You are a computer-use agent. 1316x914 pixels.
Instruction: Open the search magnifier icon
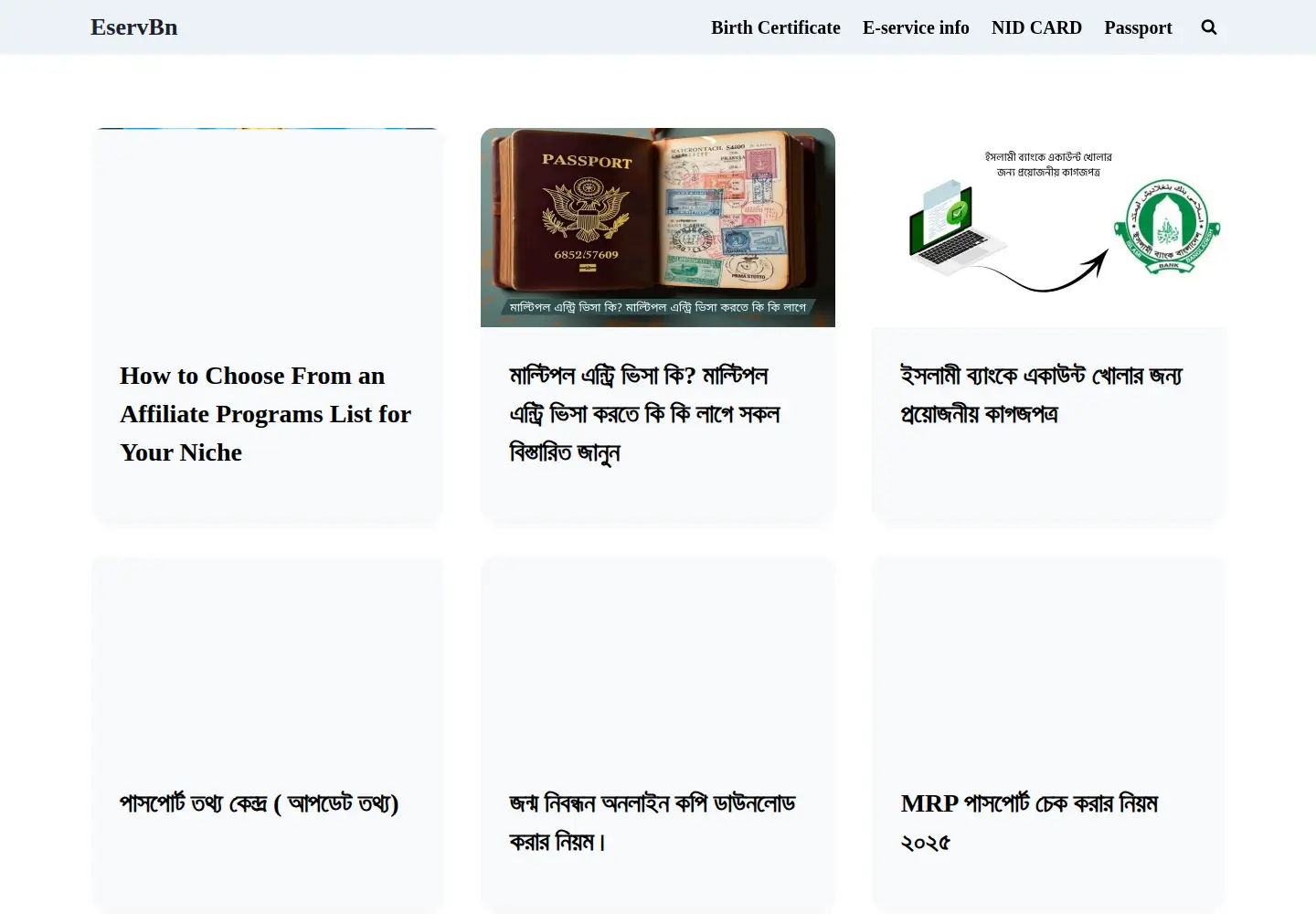tap(1209, 27)
